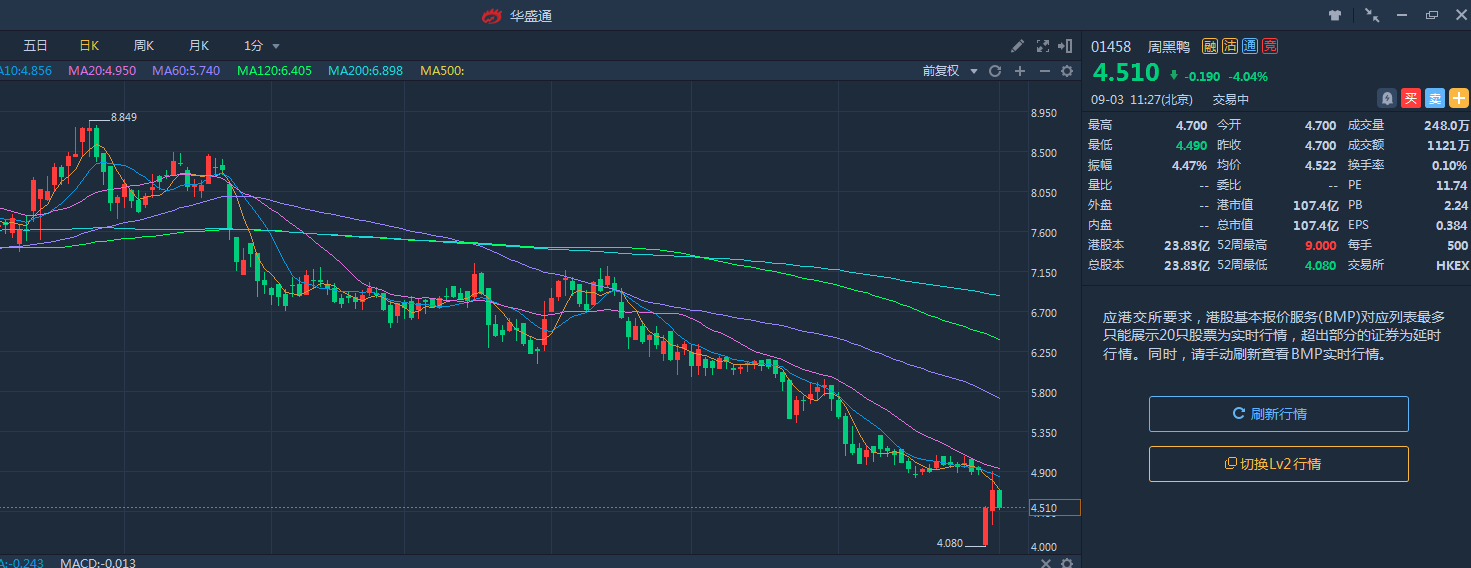Click the red 买 buy button
This screenshot has width=1471, height=568.
(1411, 98)
